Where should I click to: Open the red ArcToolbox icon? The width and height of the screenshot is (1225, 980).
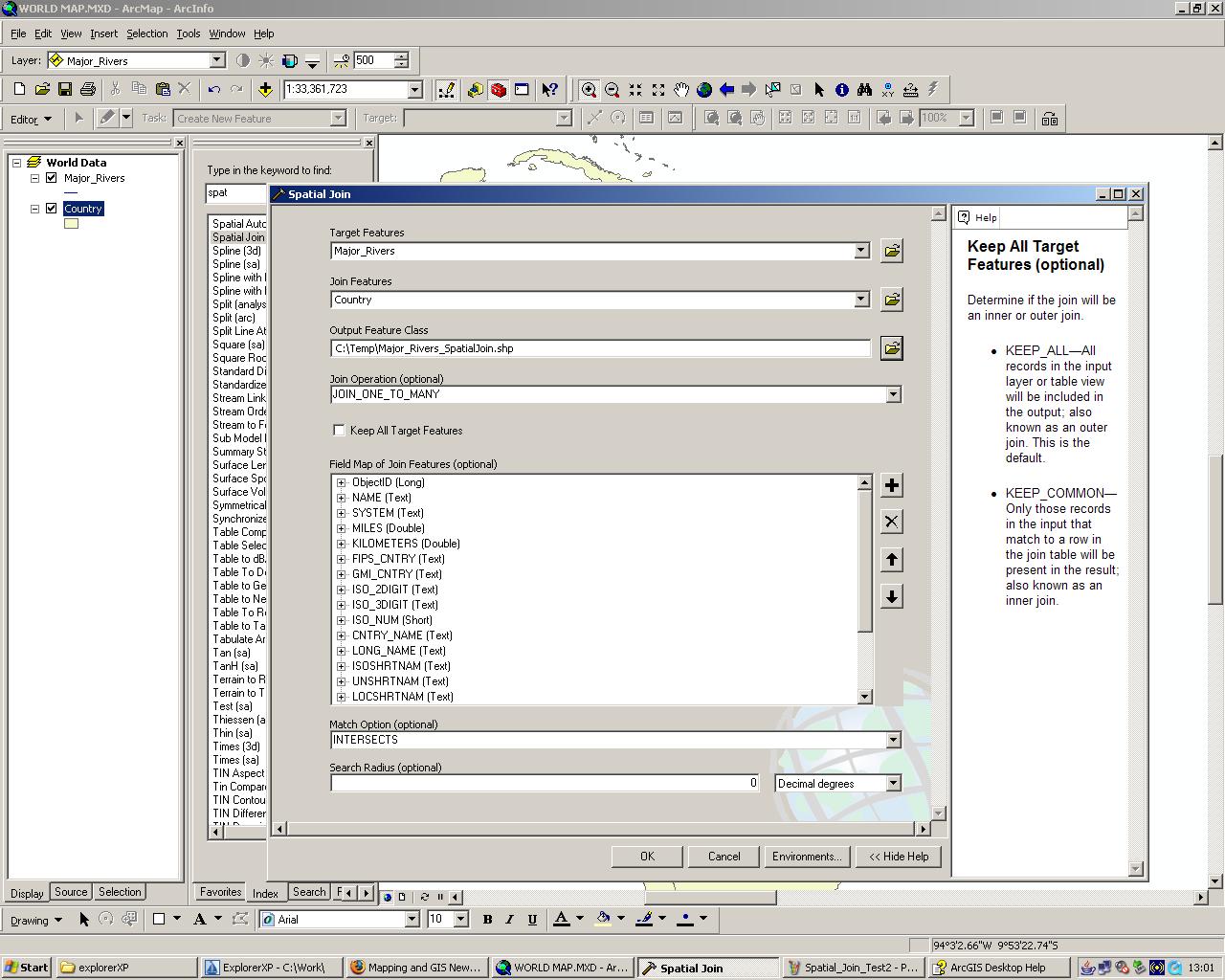[x=499, y=89]
